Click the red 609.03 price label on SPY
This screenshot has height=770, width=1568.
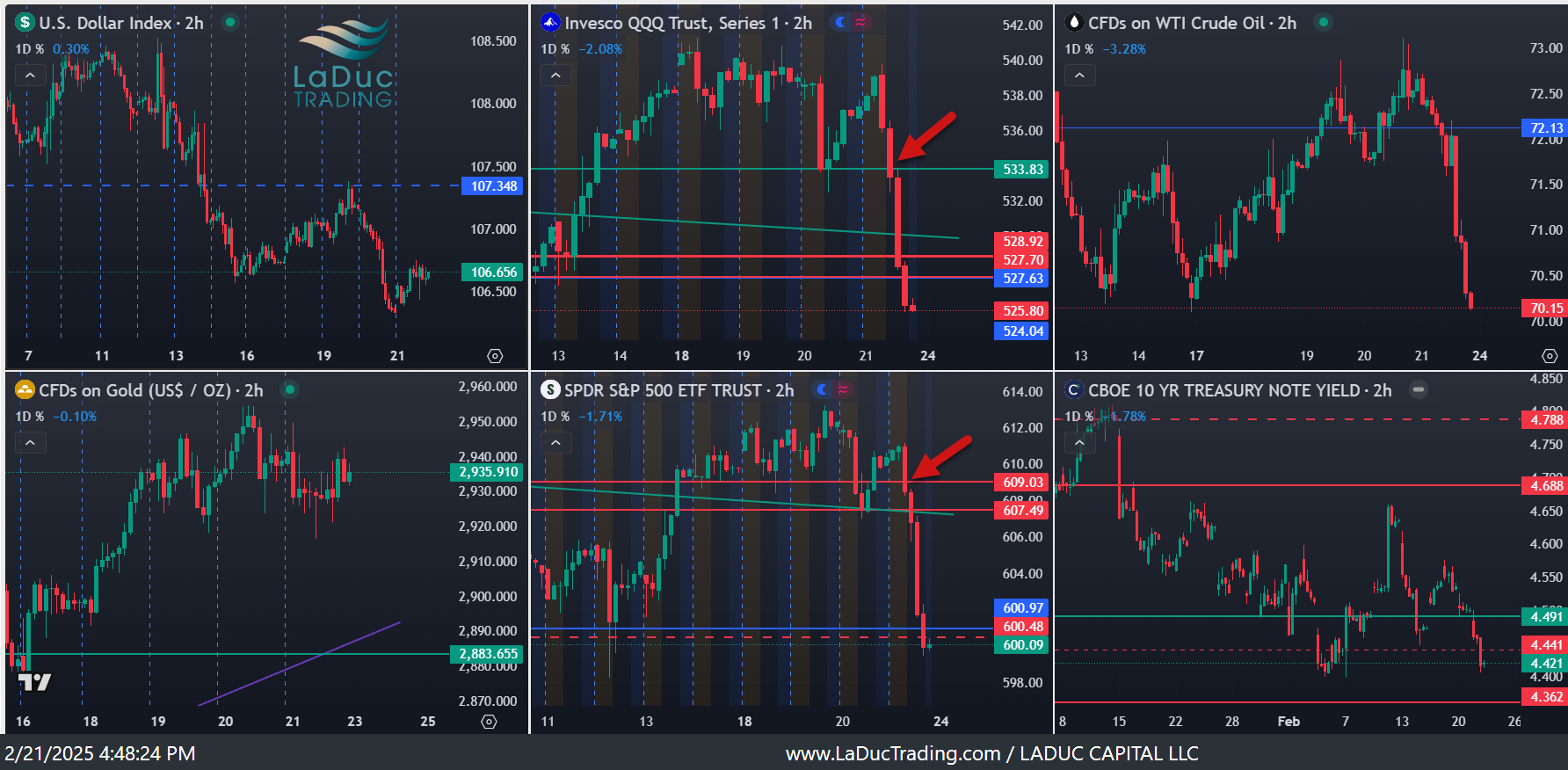coord(1022,483)
